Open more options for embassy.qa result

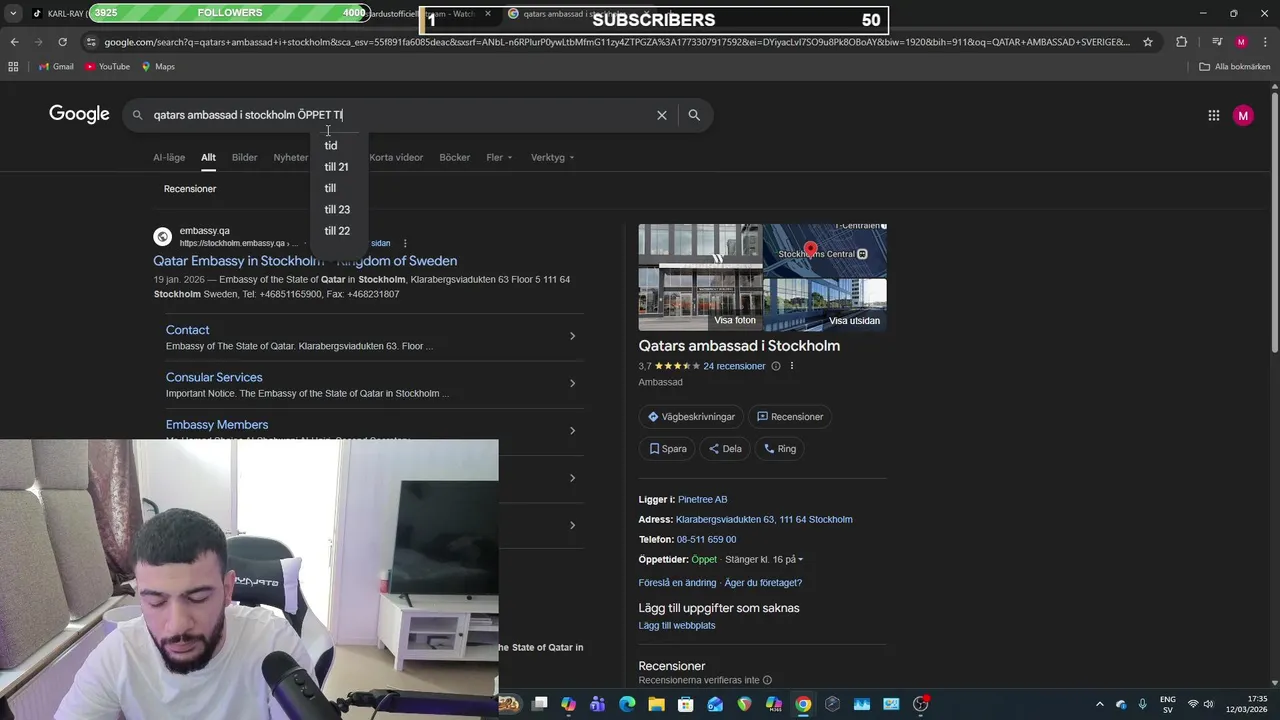pos(405,243)
